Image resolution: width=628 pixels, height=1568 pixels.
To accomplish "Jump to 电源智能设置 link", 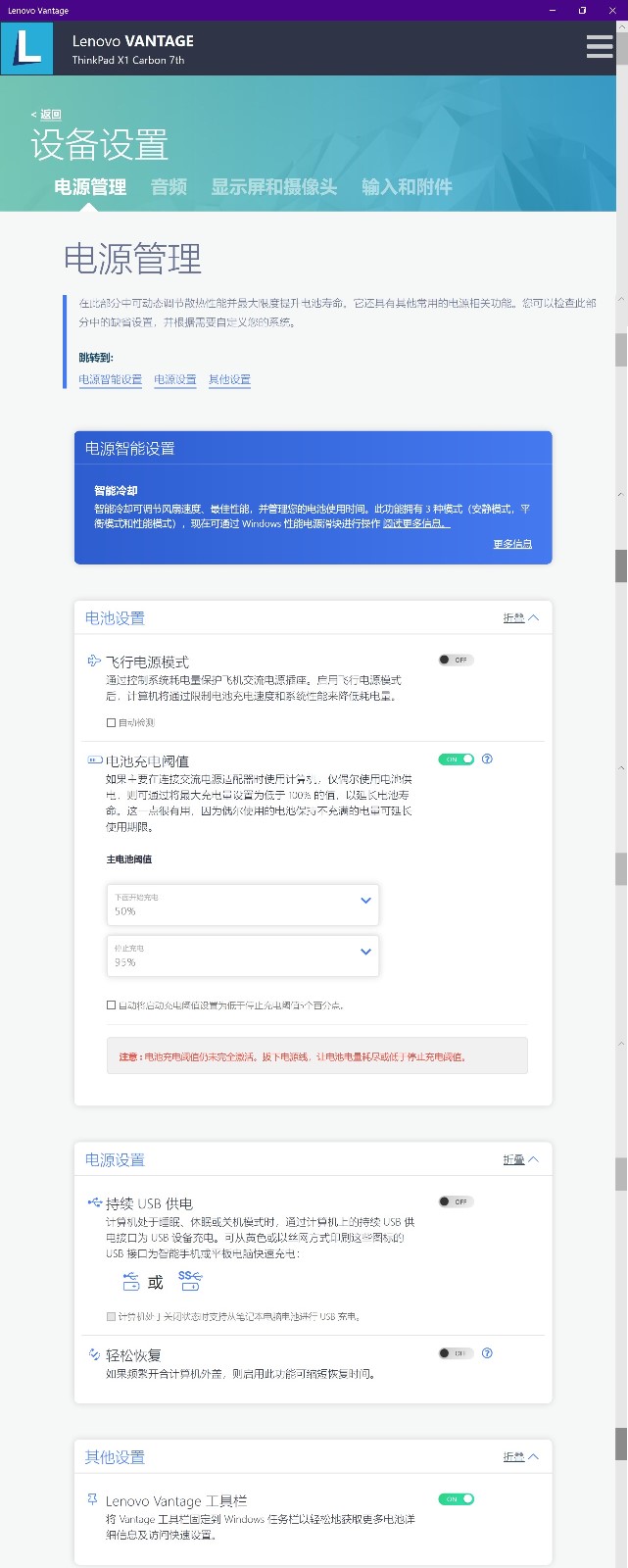I will coord(111,379).
